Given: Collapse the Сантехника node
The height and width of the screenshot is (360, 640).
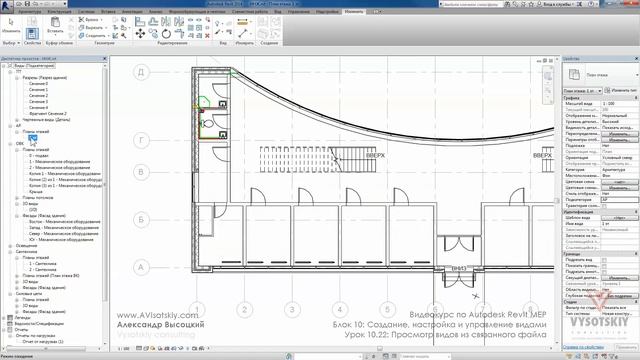Looking at the screenshot, I should (11, 252).
